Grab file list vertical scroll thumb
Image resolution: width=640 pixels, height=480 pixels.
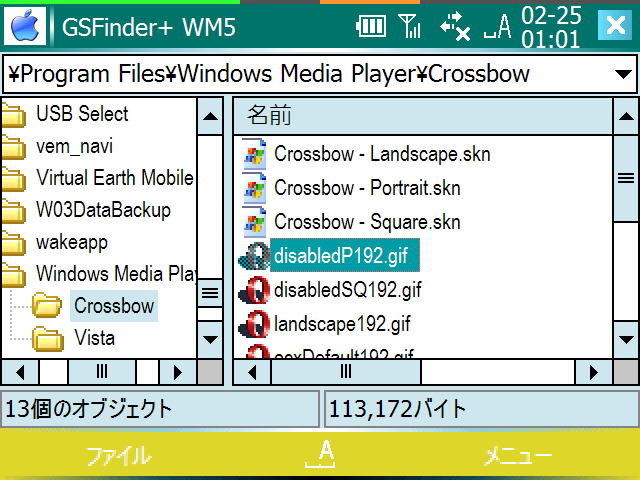pyautogui.click(x=626, y=179)
